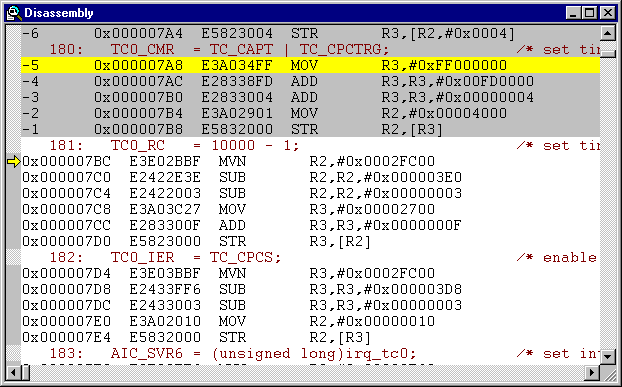Click the SUB line at 0x000007C4
Screen dimensions: 622x387
tap(310, 194)
